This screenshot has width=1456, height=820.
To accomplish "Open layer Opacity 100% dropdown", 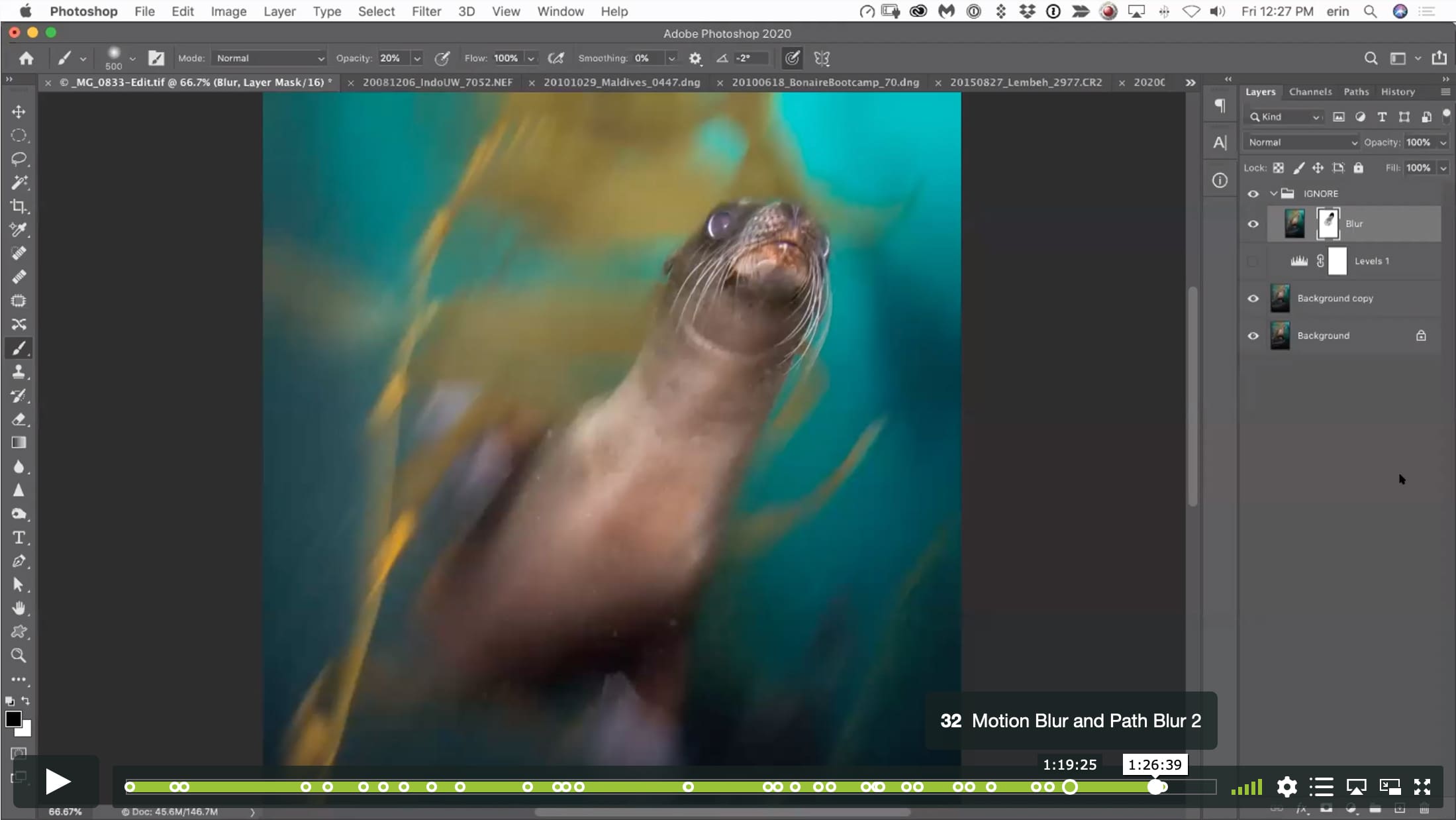I will click(1443, 142).
